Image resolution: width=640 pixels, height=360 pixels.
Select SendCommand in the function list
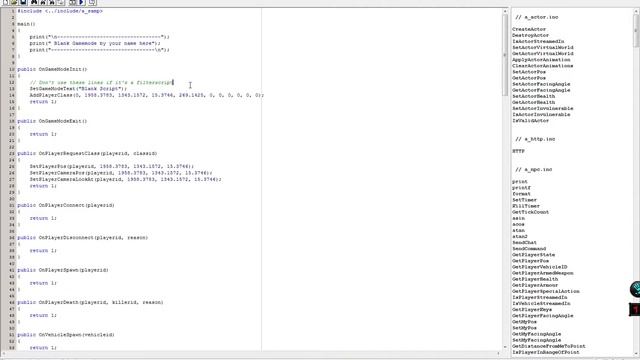click(x=529, y=249)
